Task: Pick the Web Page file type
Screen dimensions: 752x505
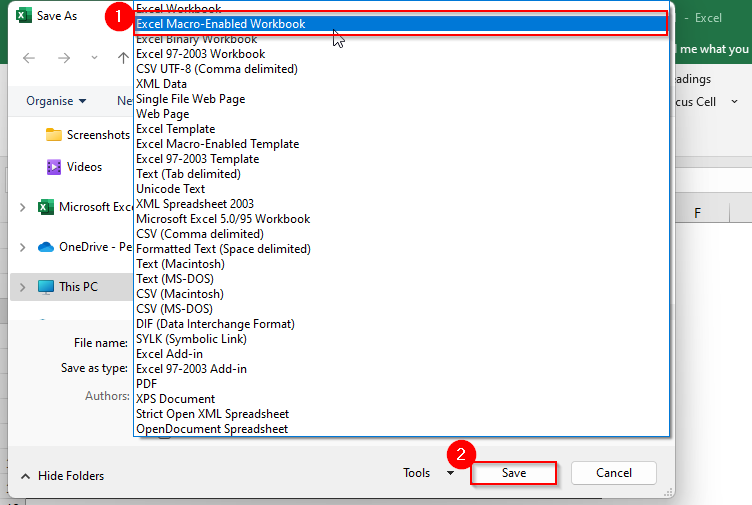Action: [401, 114]
